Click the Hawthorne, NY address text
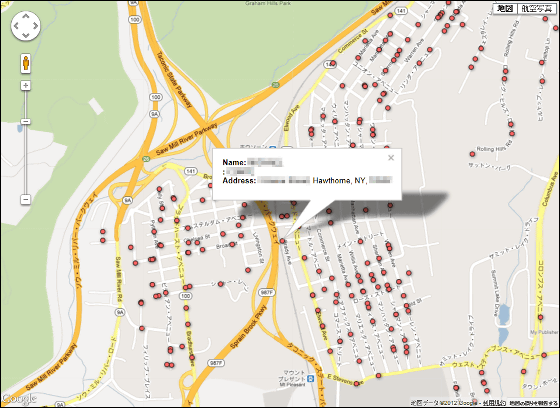Screen dimensions: 560x408 tap(339, 181)
